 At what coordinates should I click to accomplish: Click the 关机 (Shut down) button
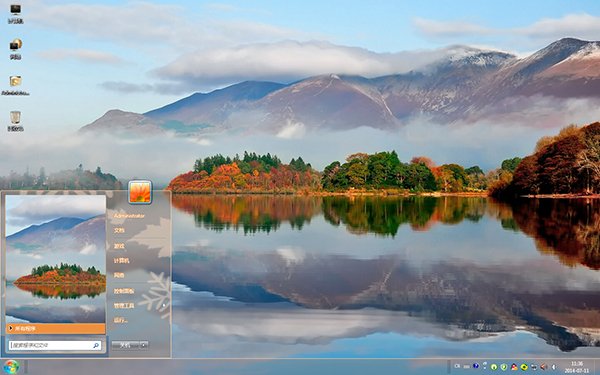point(125,346)
